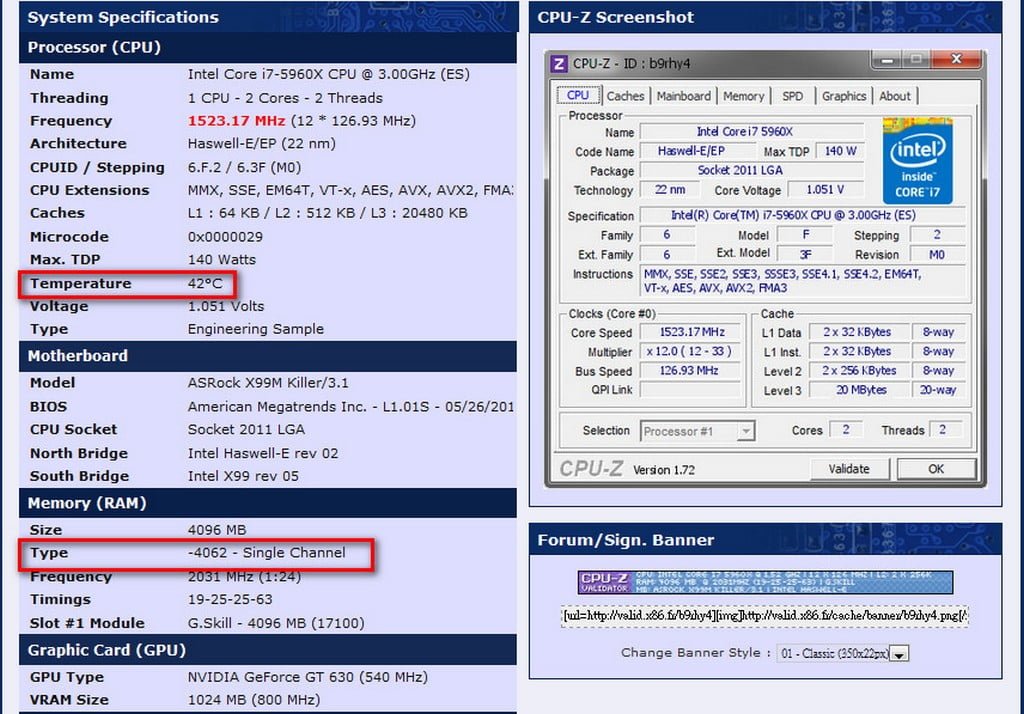
Task: Maximize the CPU-Z window
Action: click(x=915, y=61)
